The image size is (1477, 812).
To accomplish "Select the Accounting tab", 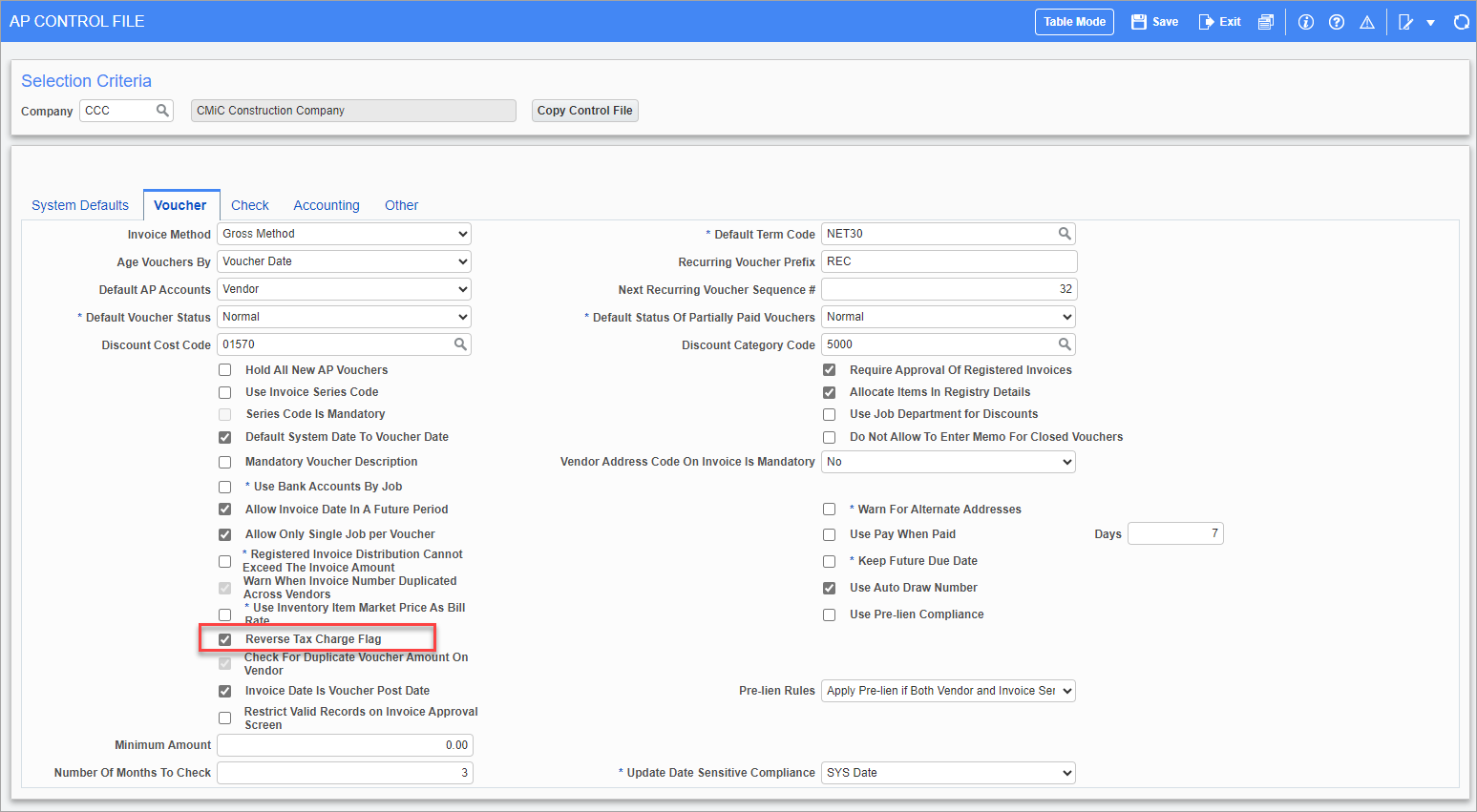I will [327, 204].
